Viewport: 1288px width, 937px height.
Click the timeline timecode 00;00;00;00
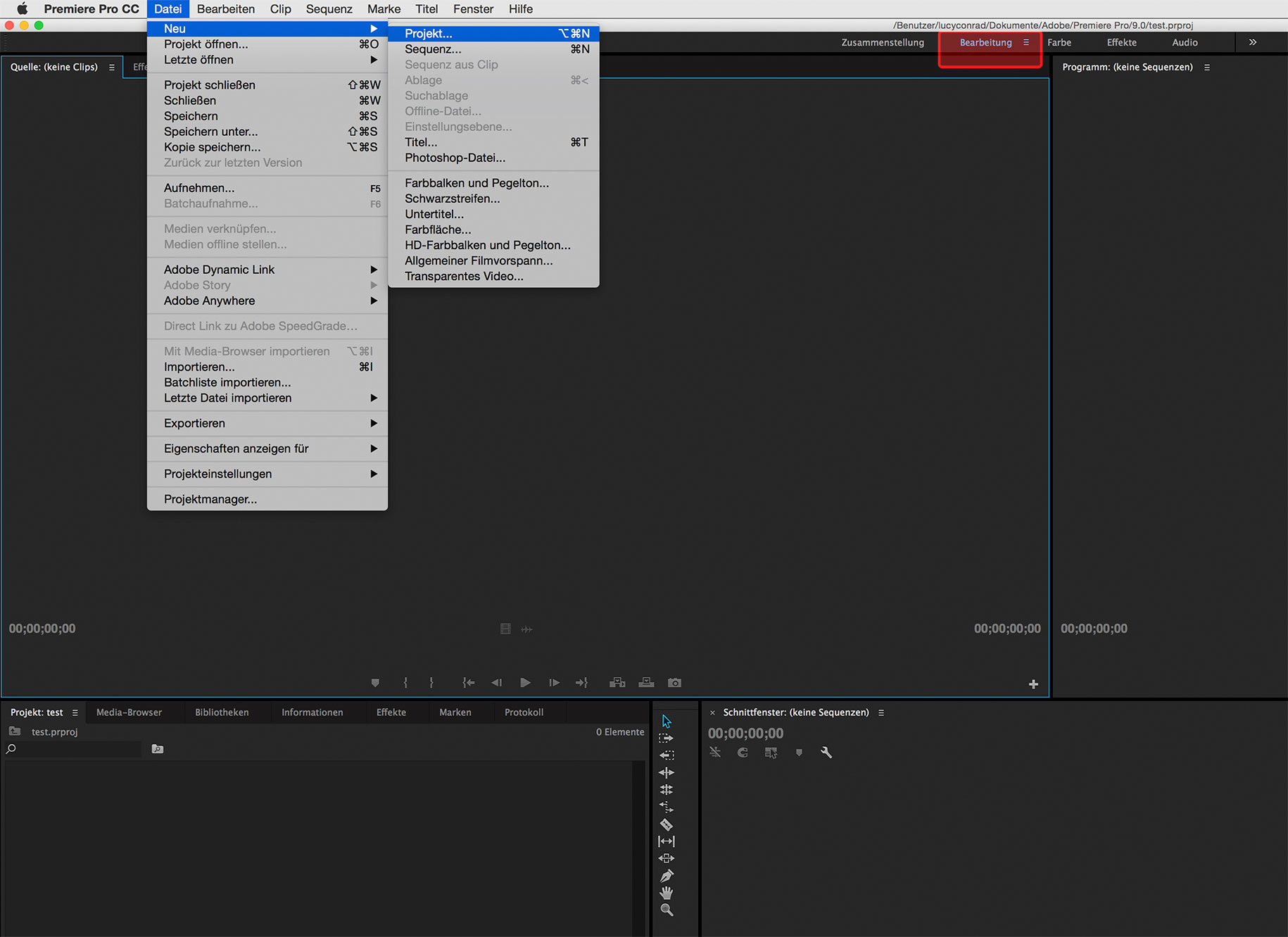pyautogui.click(x=745, y=734)
